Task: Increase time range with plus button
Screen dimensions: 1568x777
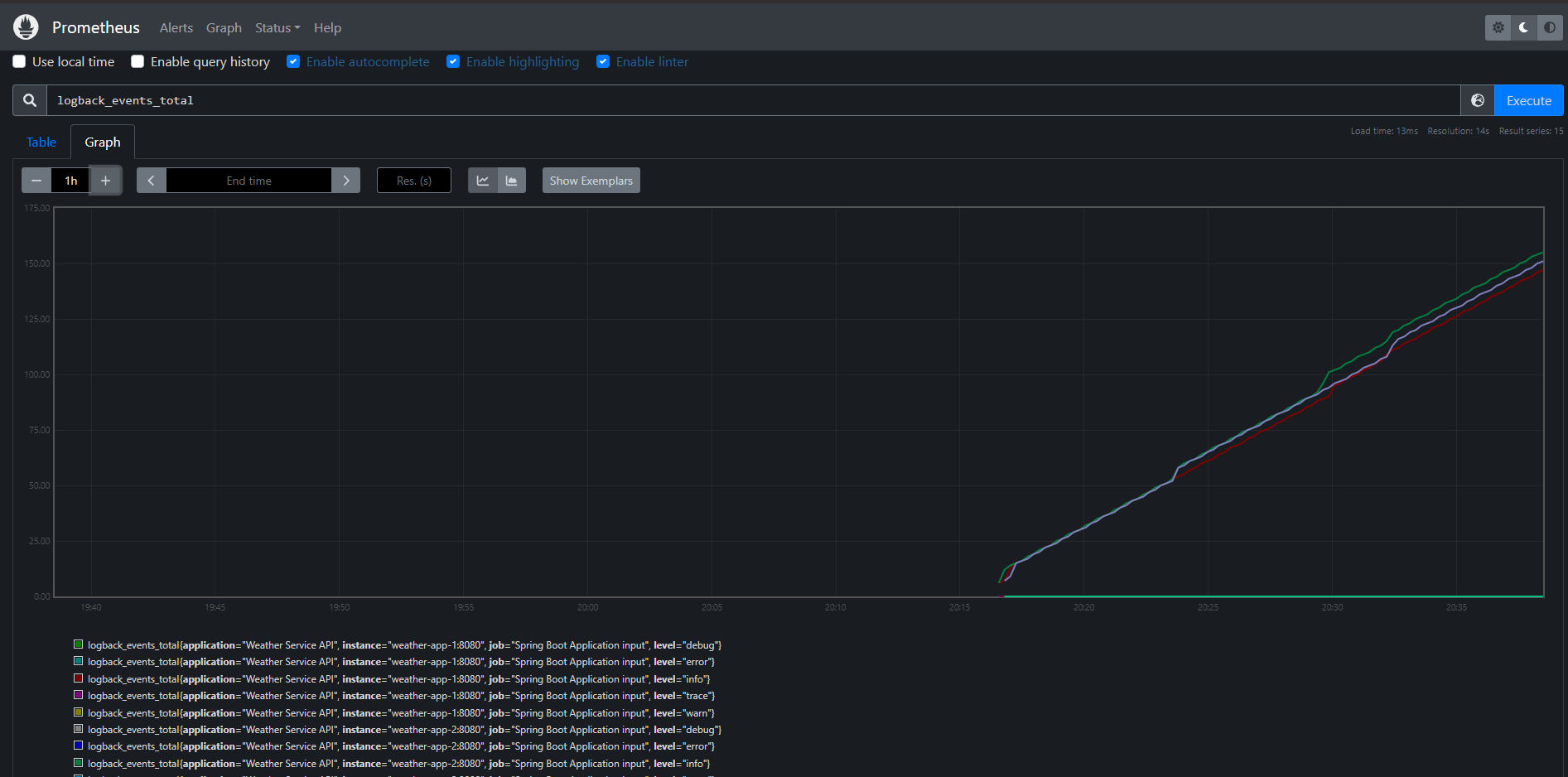Action: (105, 181)
